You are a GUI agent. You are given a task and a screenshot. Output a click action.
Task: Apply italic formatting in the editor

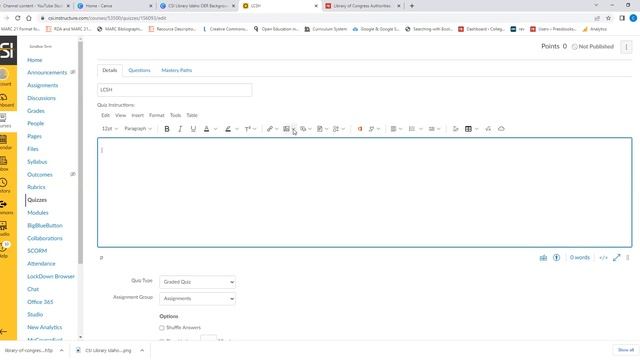pyautogui.click(x=180, y=129)
